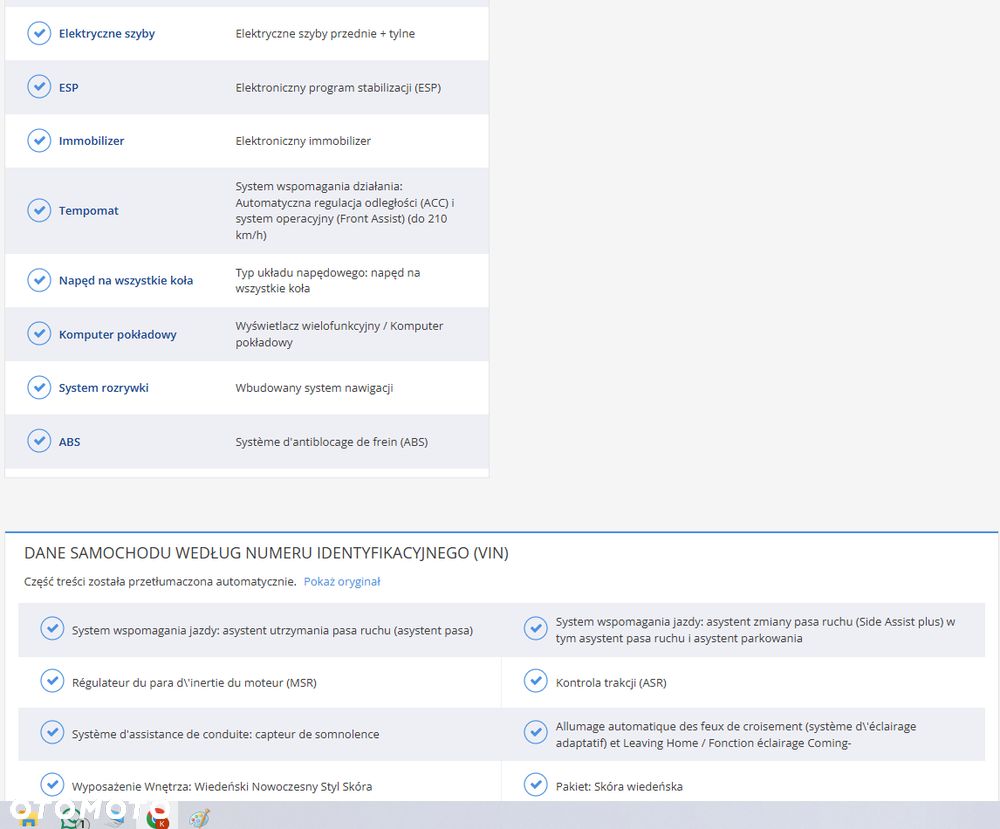Click checkmark beside Régulateur MSR entry

(52, 681)
